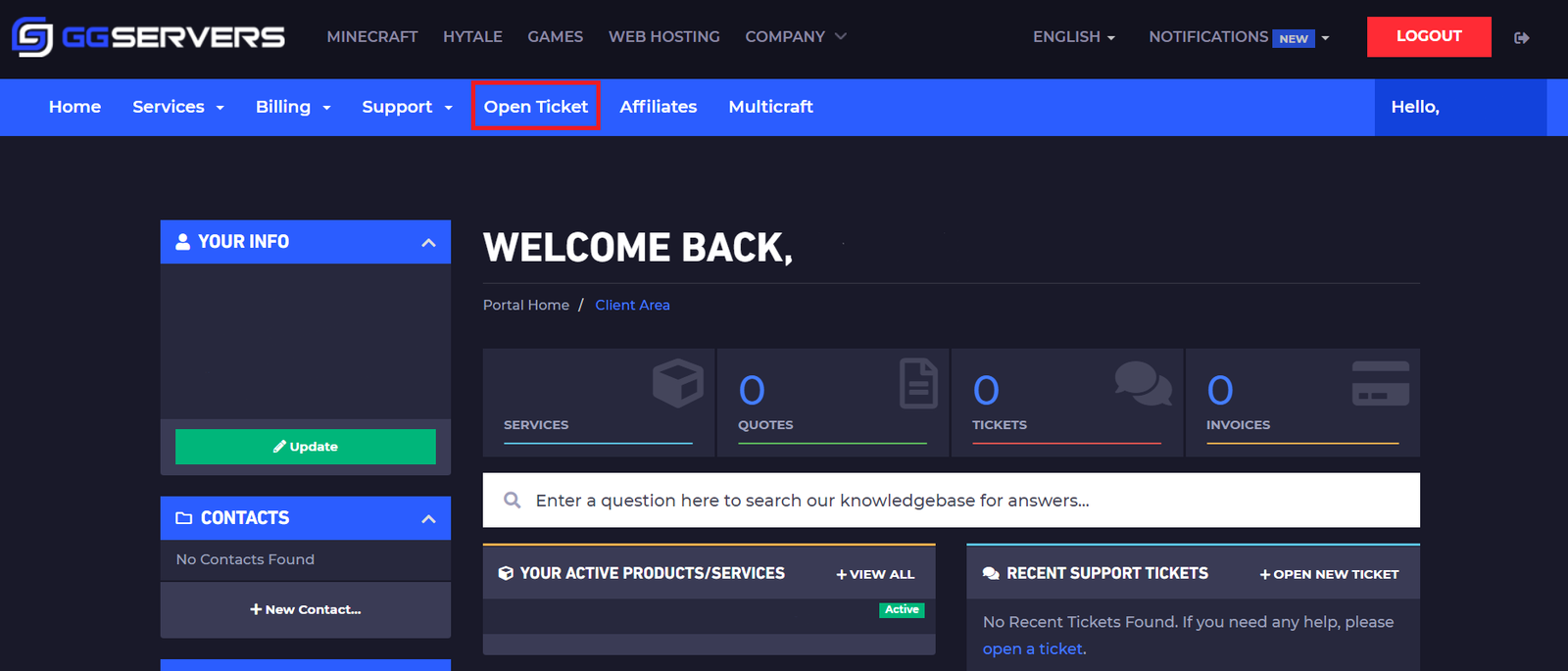
Task: Collapse the Contacts panel chevron
Action: click(428, 519)
